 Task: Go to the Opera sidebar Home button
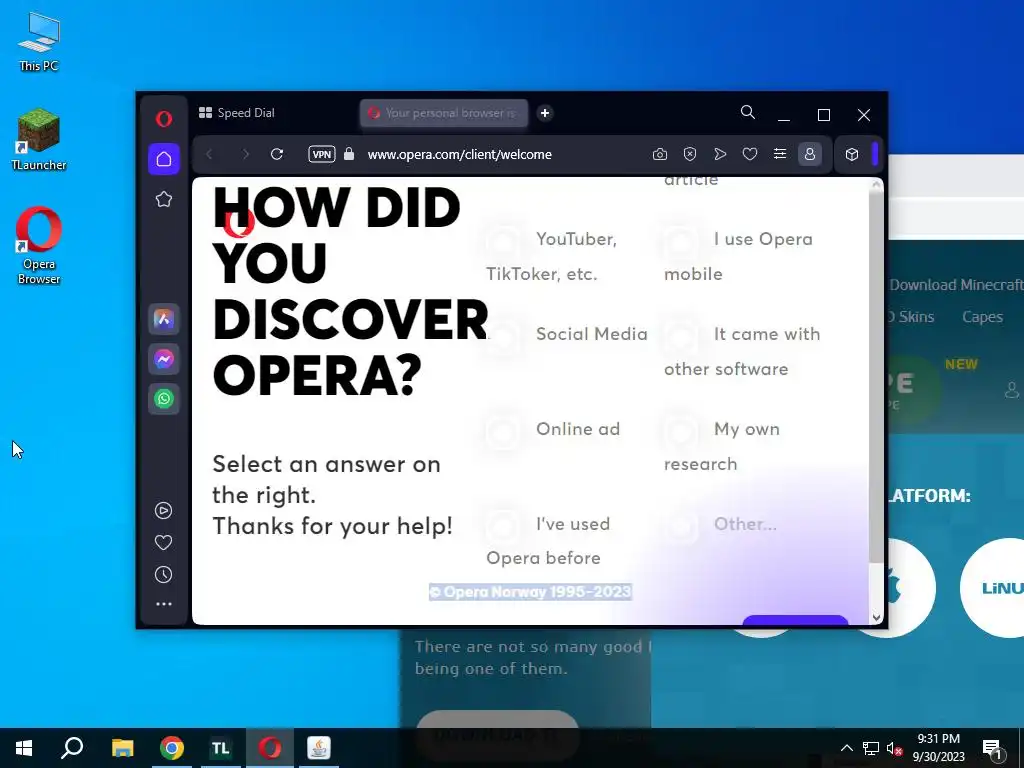[x=164, y=159]
